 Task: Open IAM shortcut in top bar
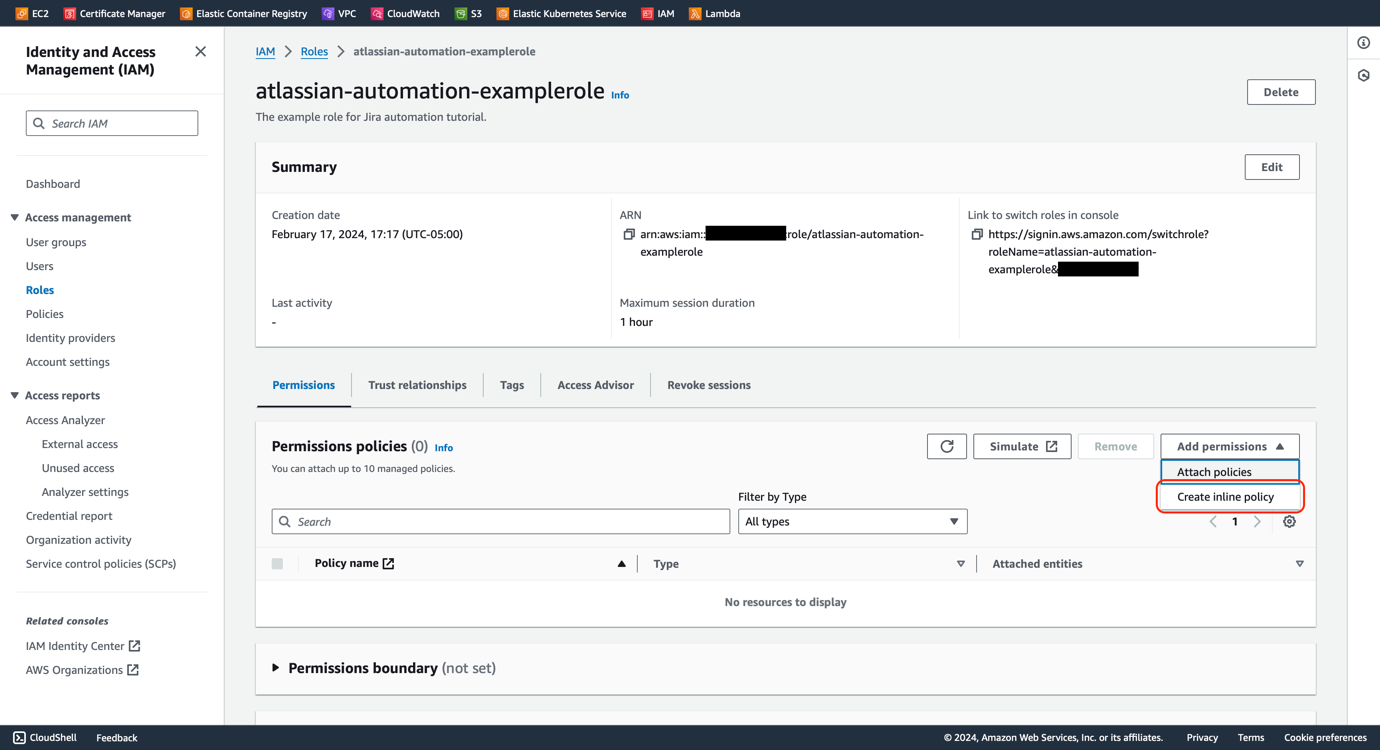pyautogui.click(x=657, y=13)
